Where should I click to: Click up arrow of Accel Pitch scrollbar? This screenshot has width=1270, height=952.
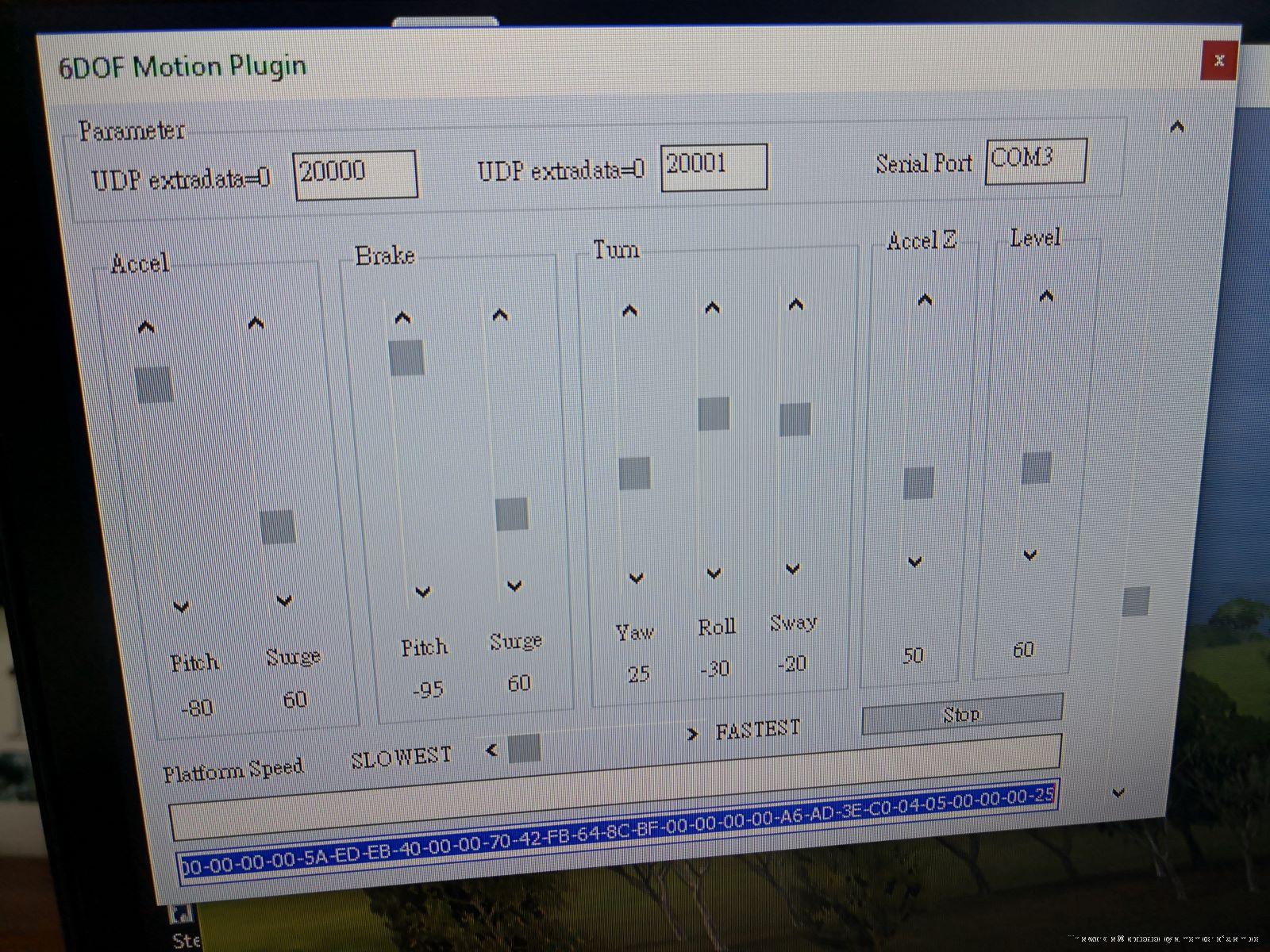coord(146,327)
